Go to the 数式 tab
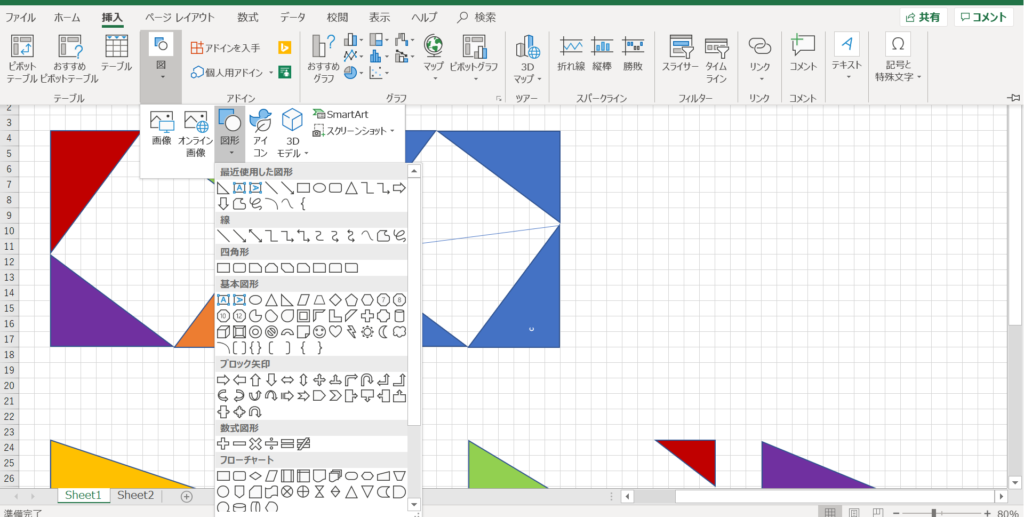This screenshot has width=1024, height=517. 248,18
